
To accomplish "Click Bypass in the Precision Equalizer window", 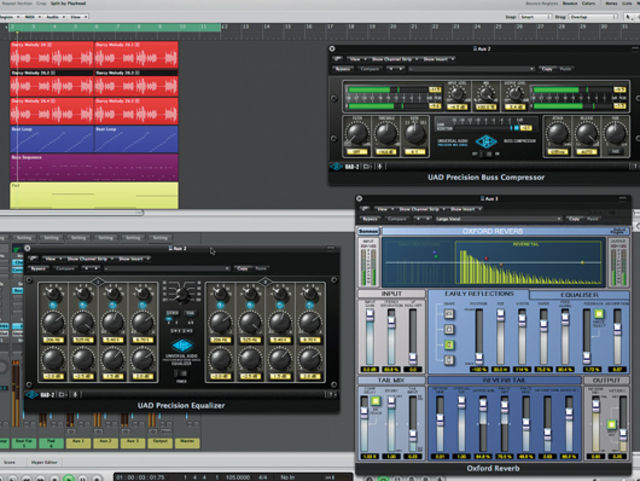I will click(x=38, y=269).
